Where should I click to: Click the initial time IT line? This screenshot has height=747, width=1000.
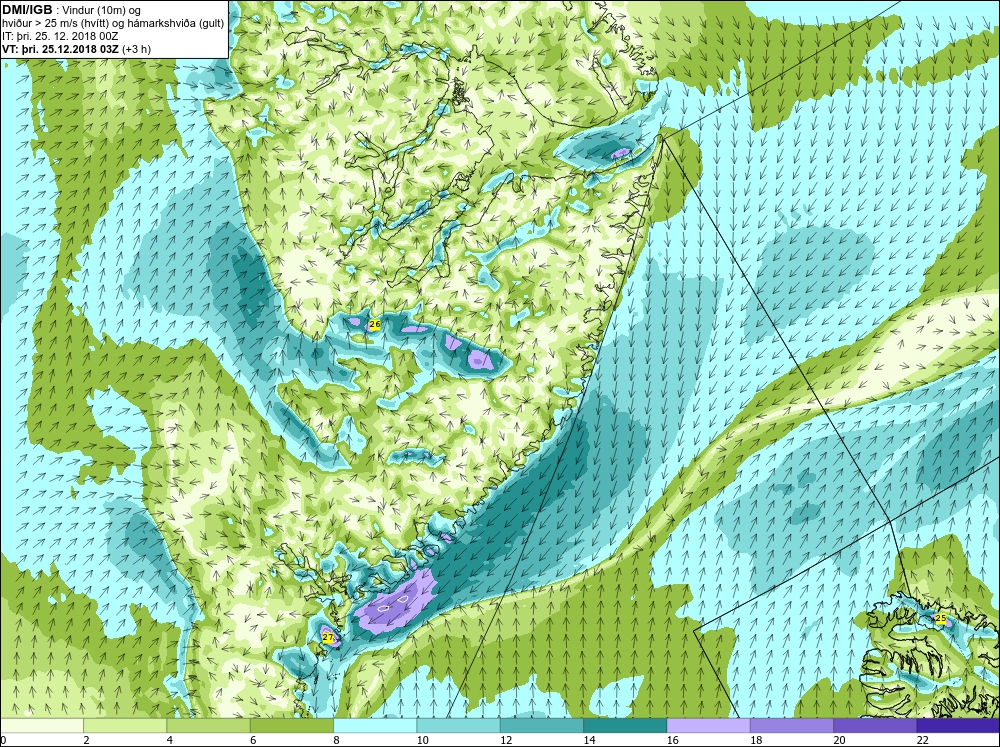click(61, 36)
